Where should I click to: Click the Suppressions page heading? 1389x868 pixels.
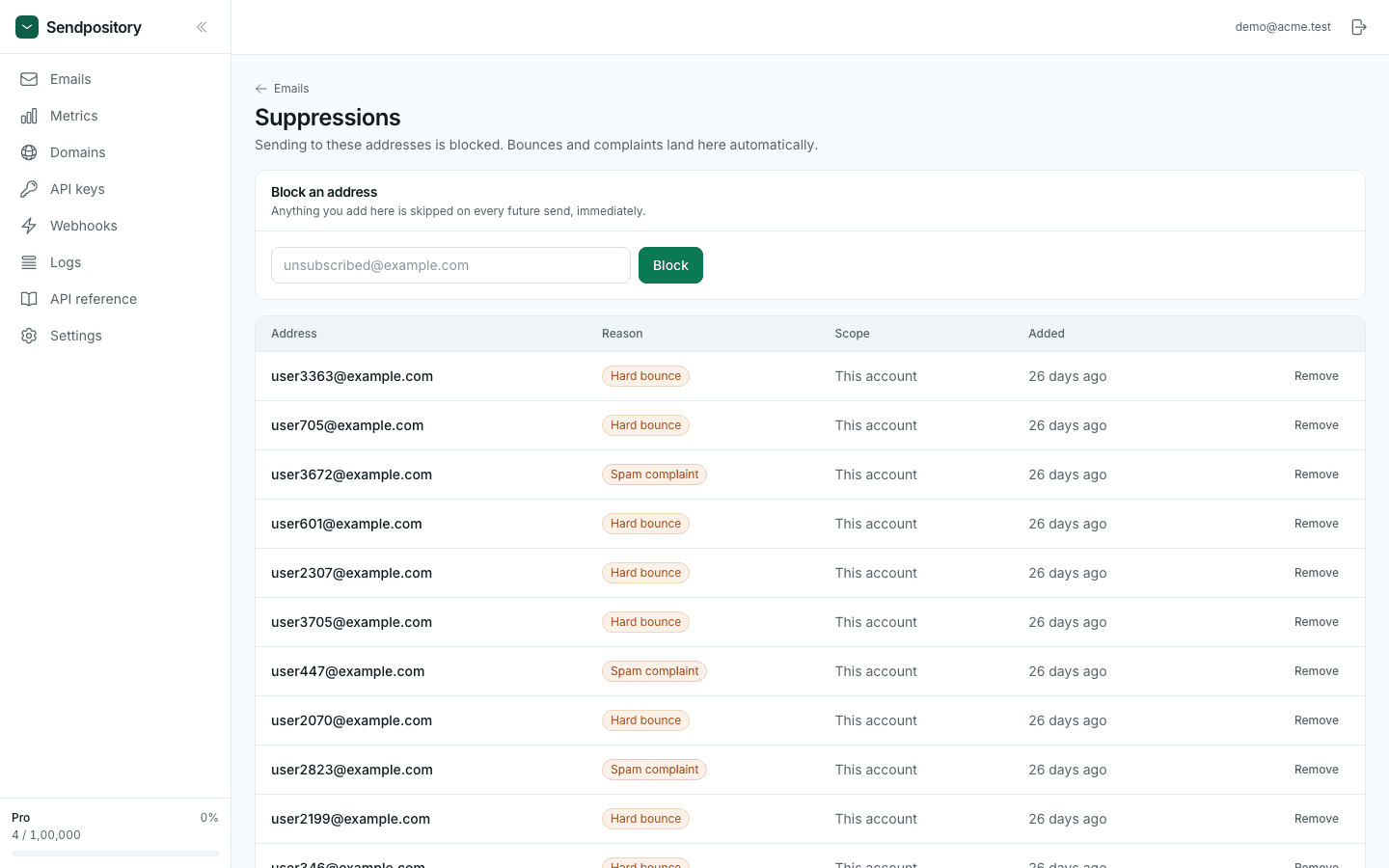point(328,118)
